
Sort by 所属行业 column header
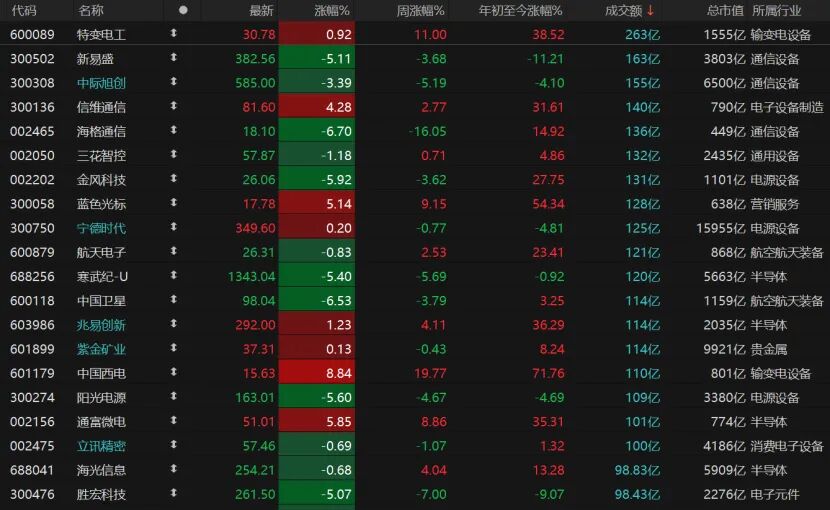coord(777,10)
